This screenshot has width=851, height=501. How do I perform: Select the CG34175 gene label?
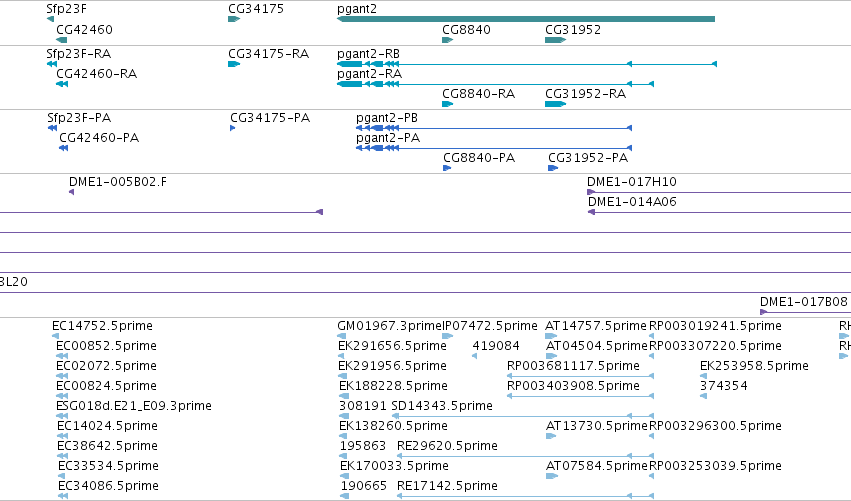[256, 9]
